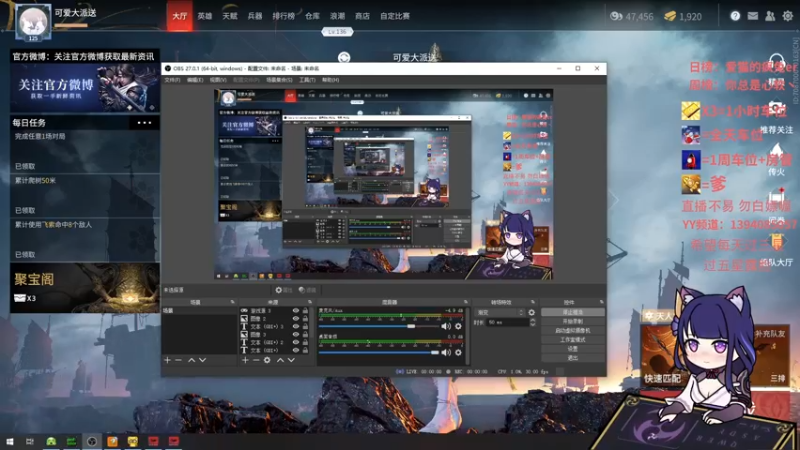Open the OBS Studio taskbar icon

point(92,441)
